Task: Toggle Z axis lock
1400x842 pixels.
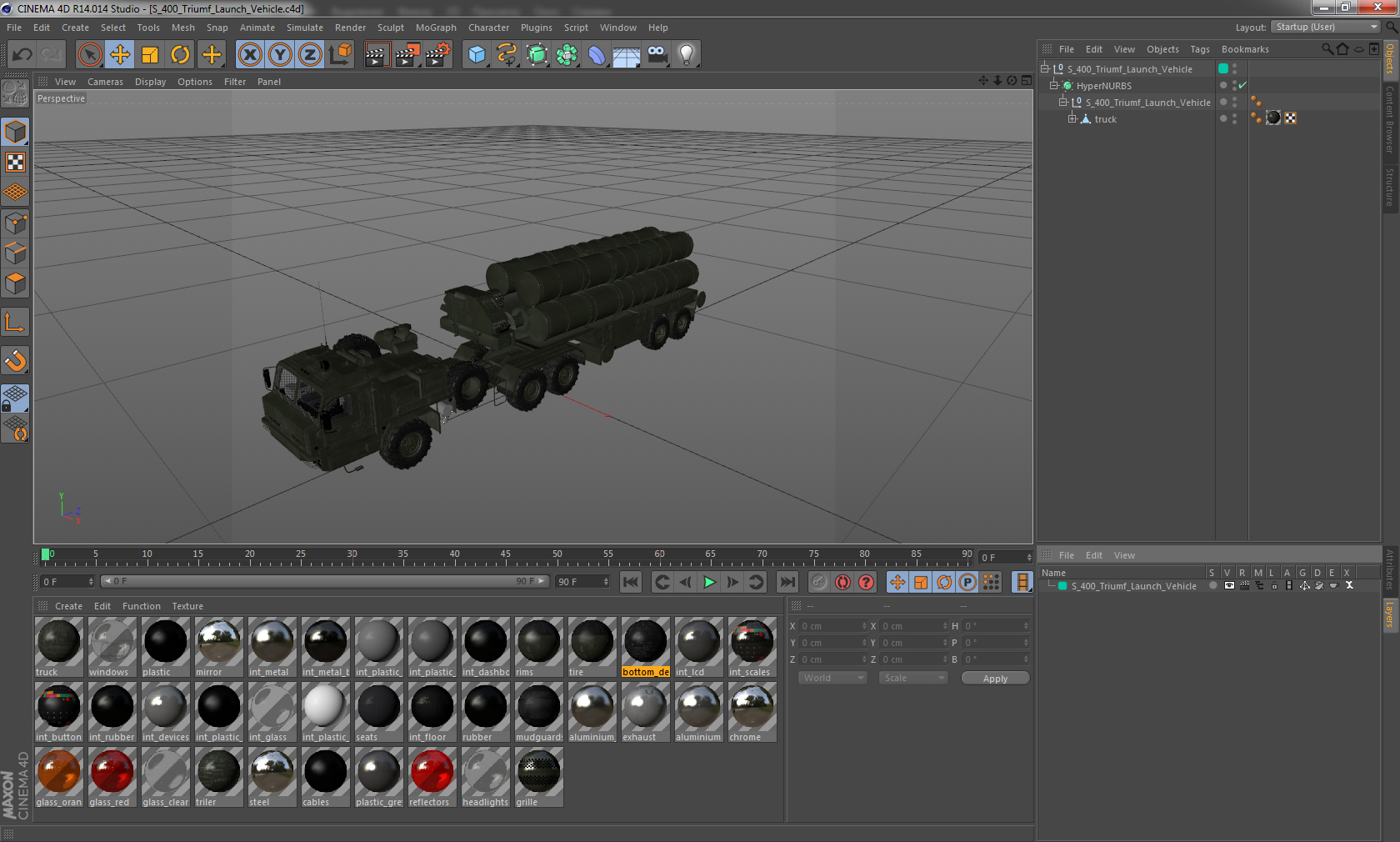Action: pyautogui.click(x=310, y=55)
